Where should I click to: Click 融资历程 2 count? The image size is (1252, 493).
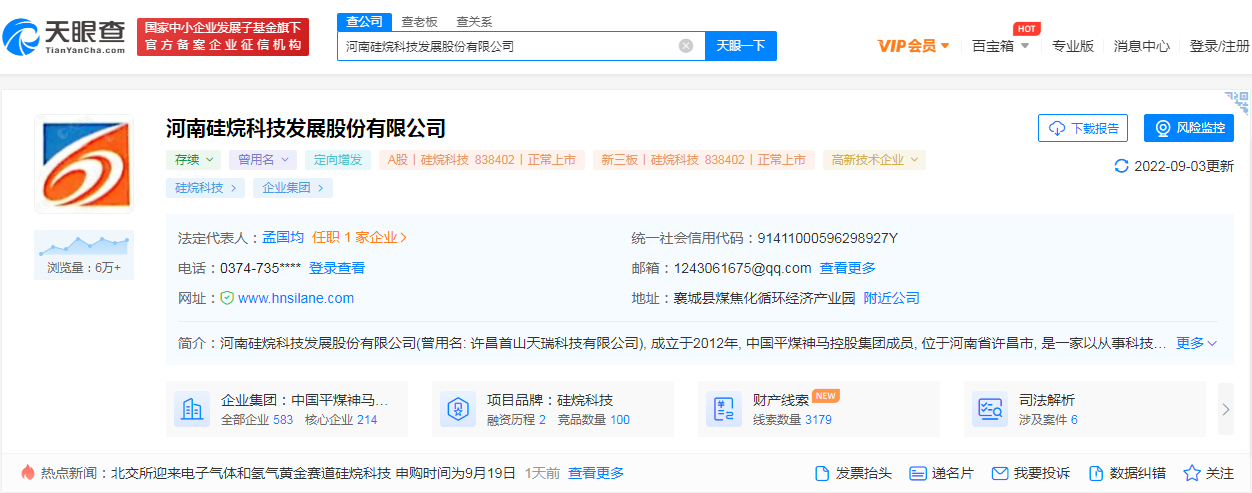[516, 420]
